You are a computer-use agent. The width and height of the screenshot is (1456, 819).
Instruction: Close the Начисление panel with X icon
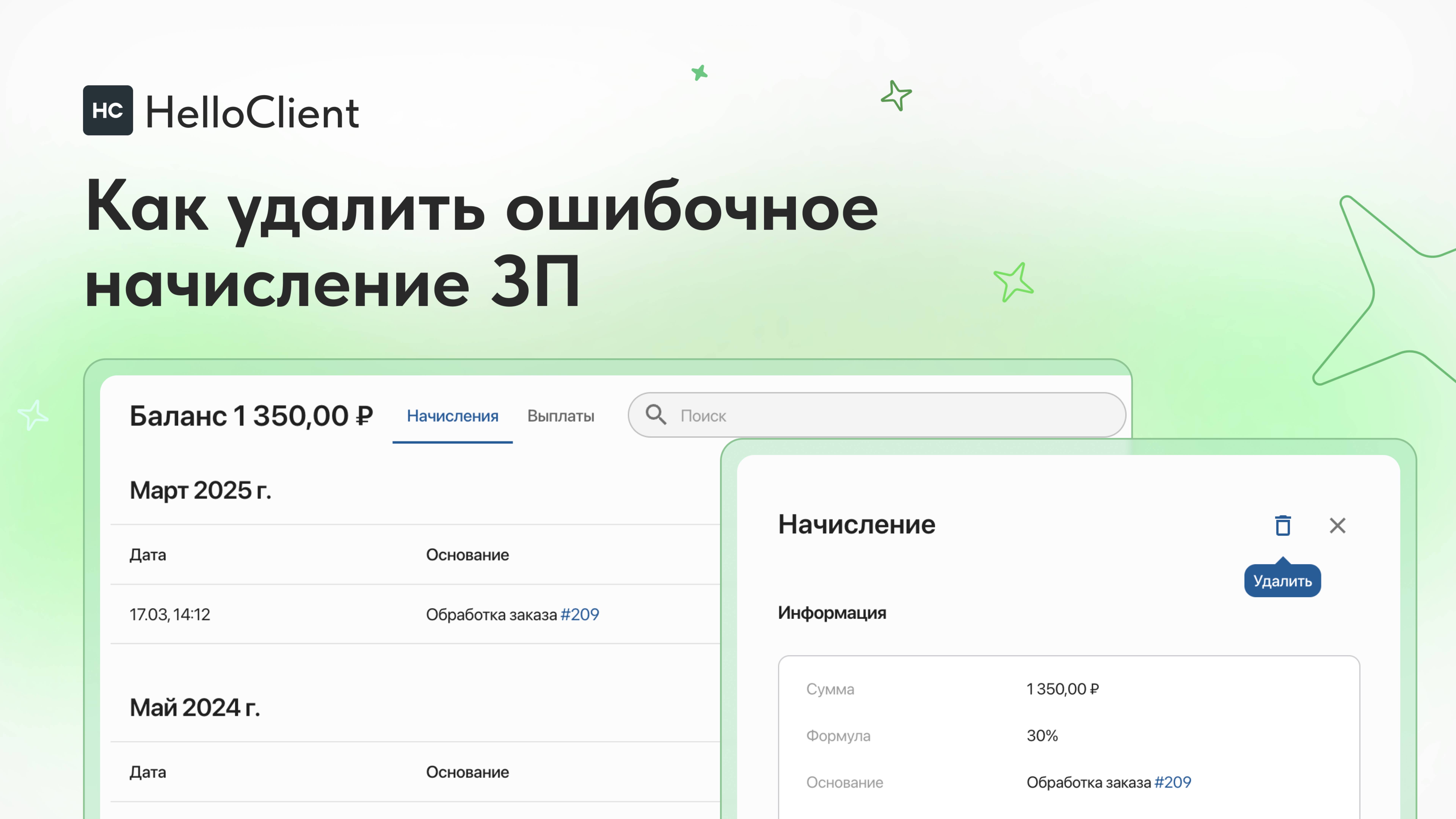point(1337,526)
